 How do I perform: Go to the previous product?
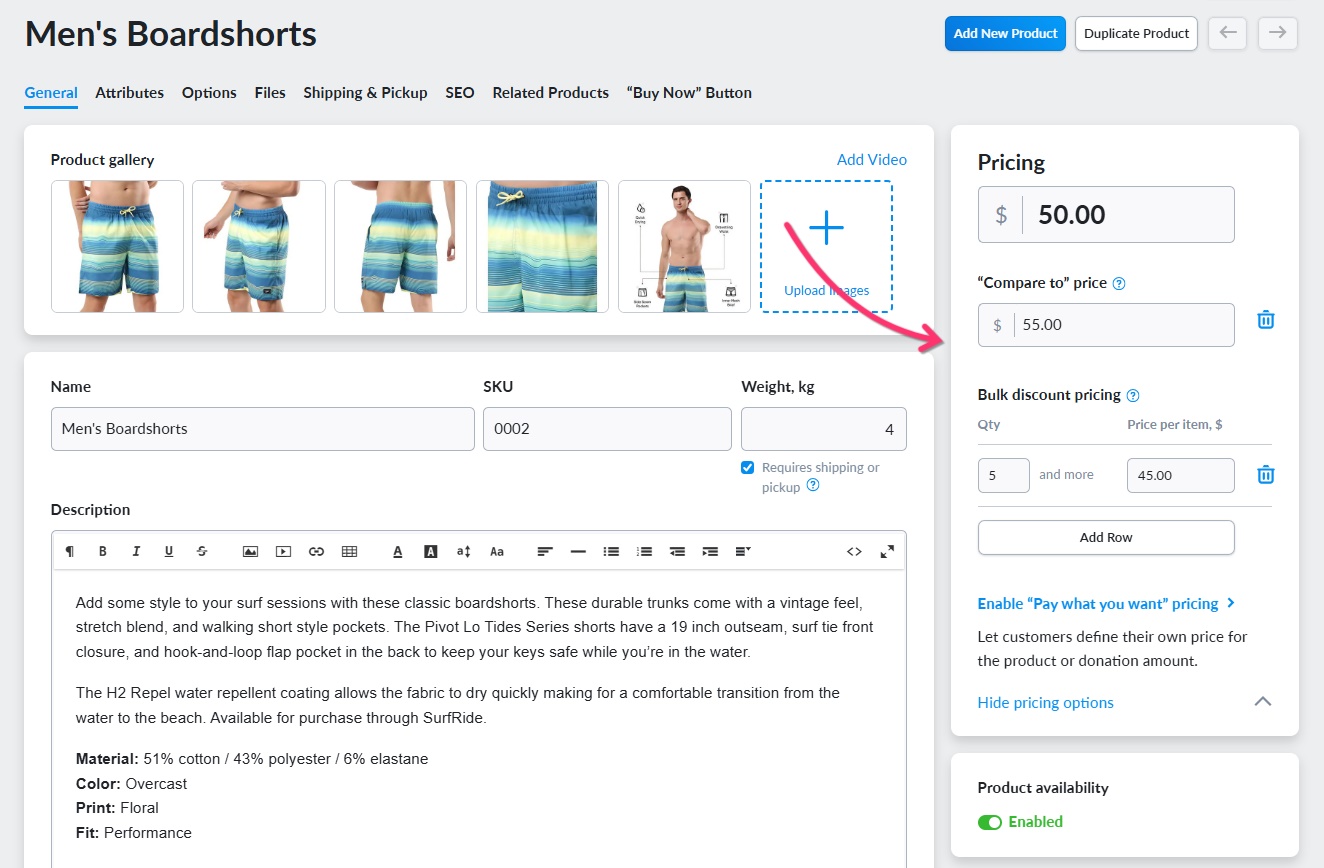[1228, 33]
